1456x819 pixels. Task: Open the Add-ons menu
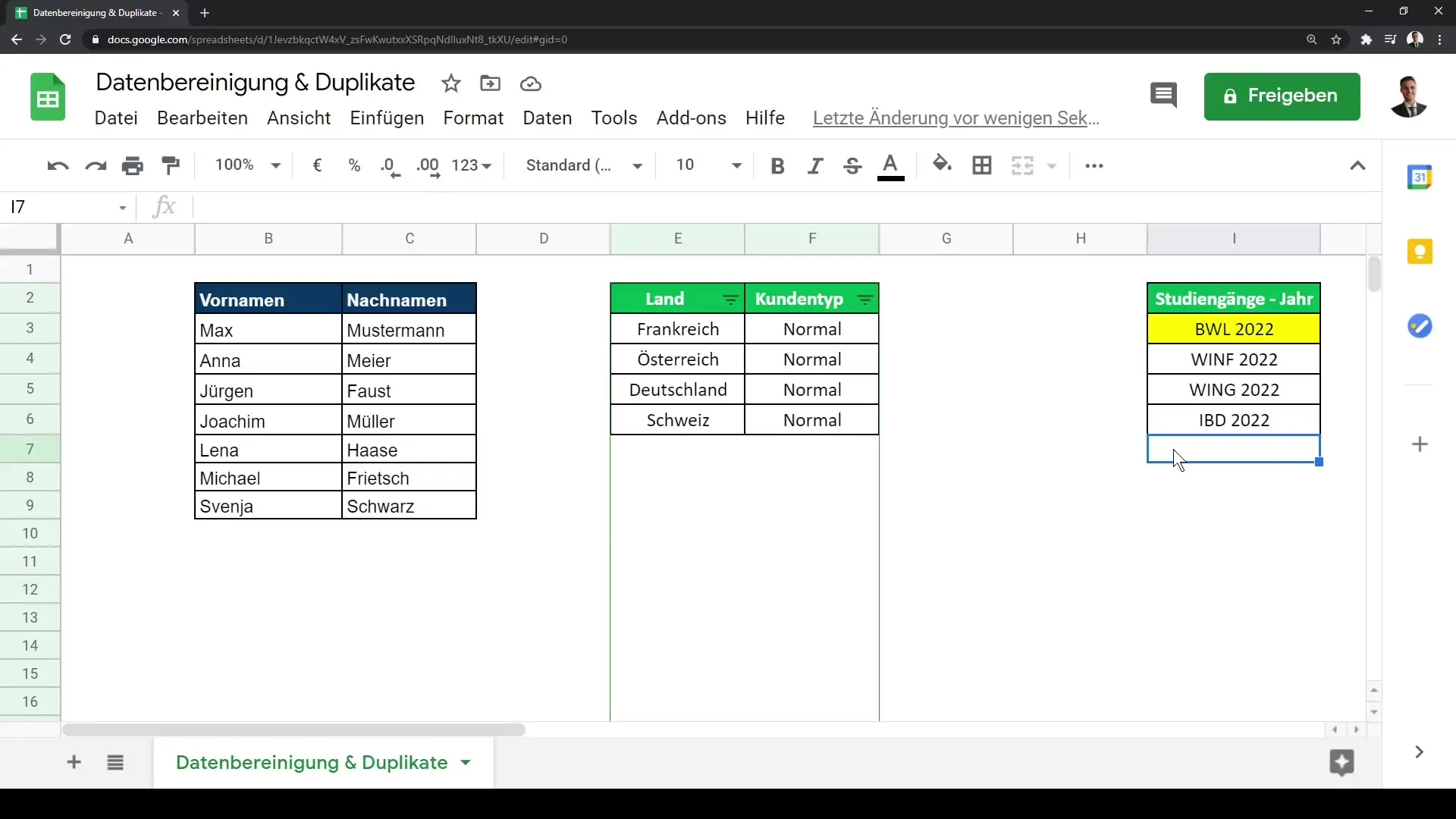[692, 118]
